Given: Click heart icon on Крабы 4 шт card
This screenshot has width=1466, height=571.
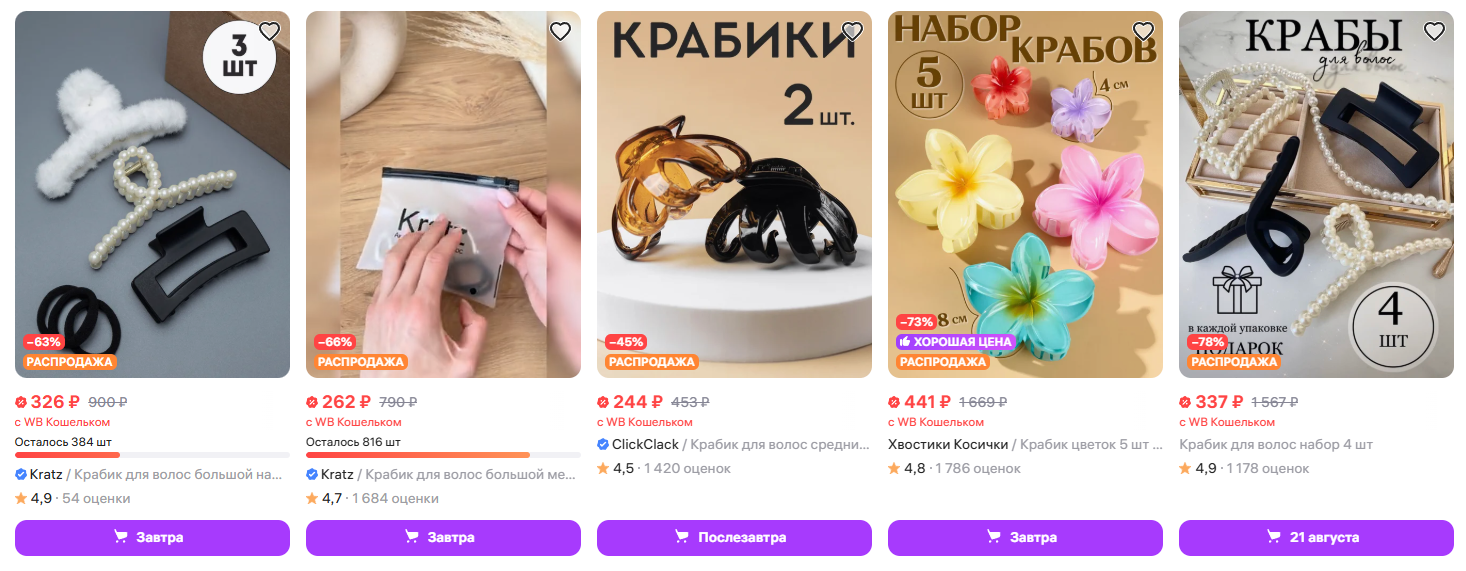Looking at the screenshot, I should pos(1433,31).
